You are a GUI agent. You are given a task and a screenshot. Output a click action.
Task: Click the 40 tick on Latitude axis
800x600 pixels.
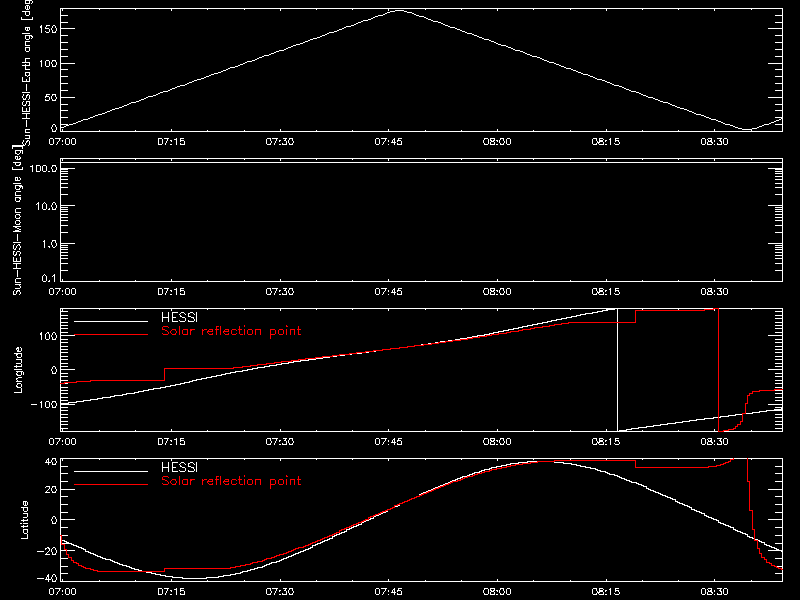pos(51,462)
